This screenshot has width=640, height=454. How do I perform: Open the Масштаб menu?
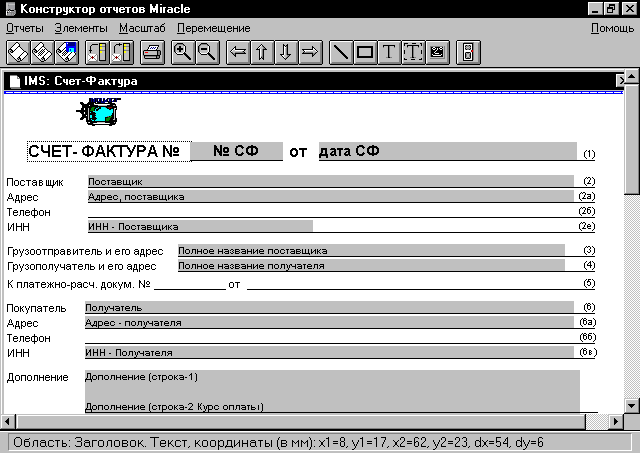pyautogui.click(x=142, y=28)
